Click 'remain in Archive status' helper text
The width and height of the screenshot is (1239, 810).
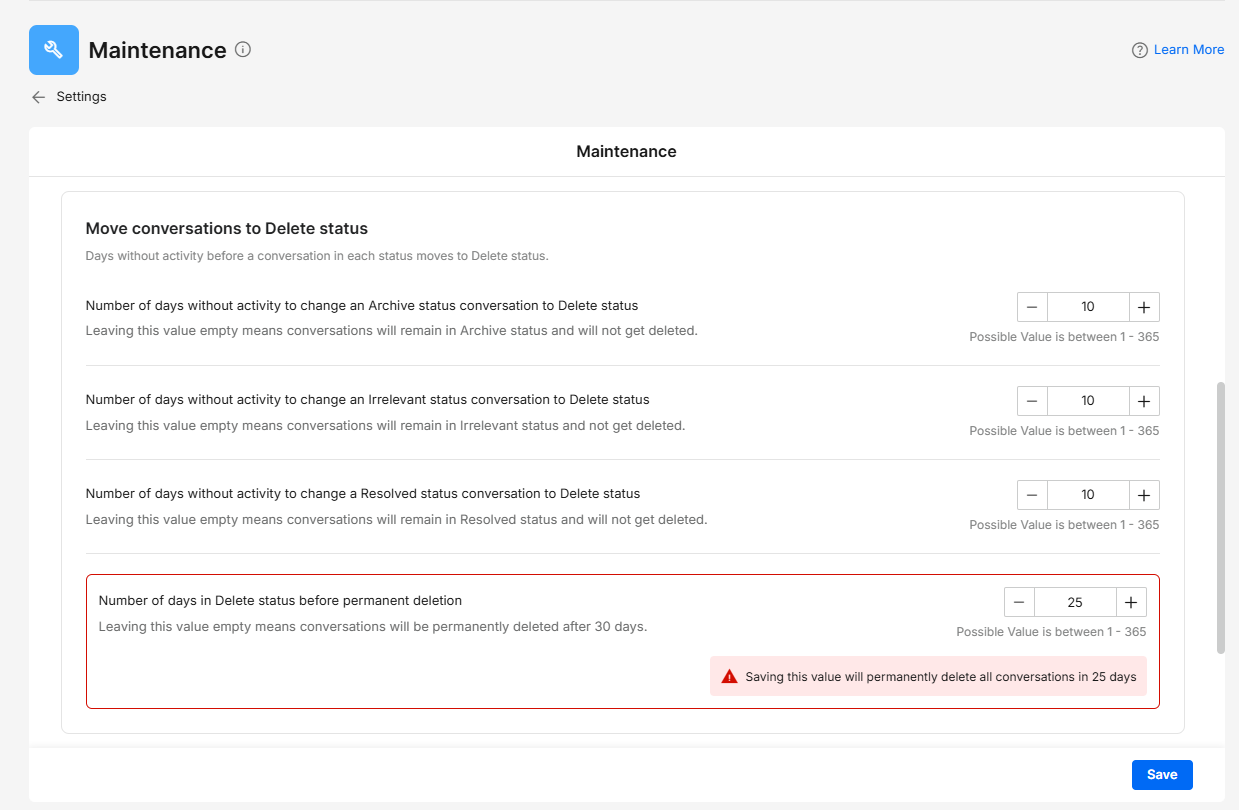(x=391, y=330)
